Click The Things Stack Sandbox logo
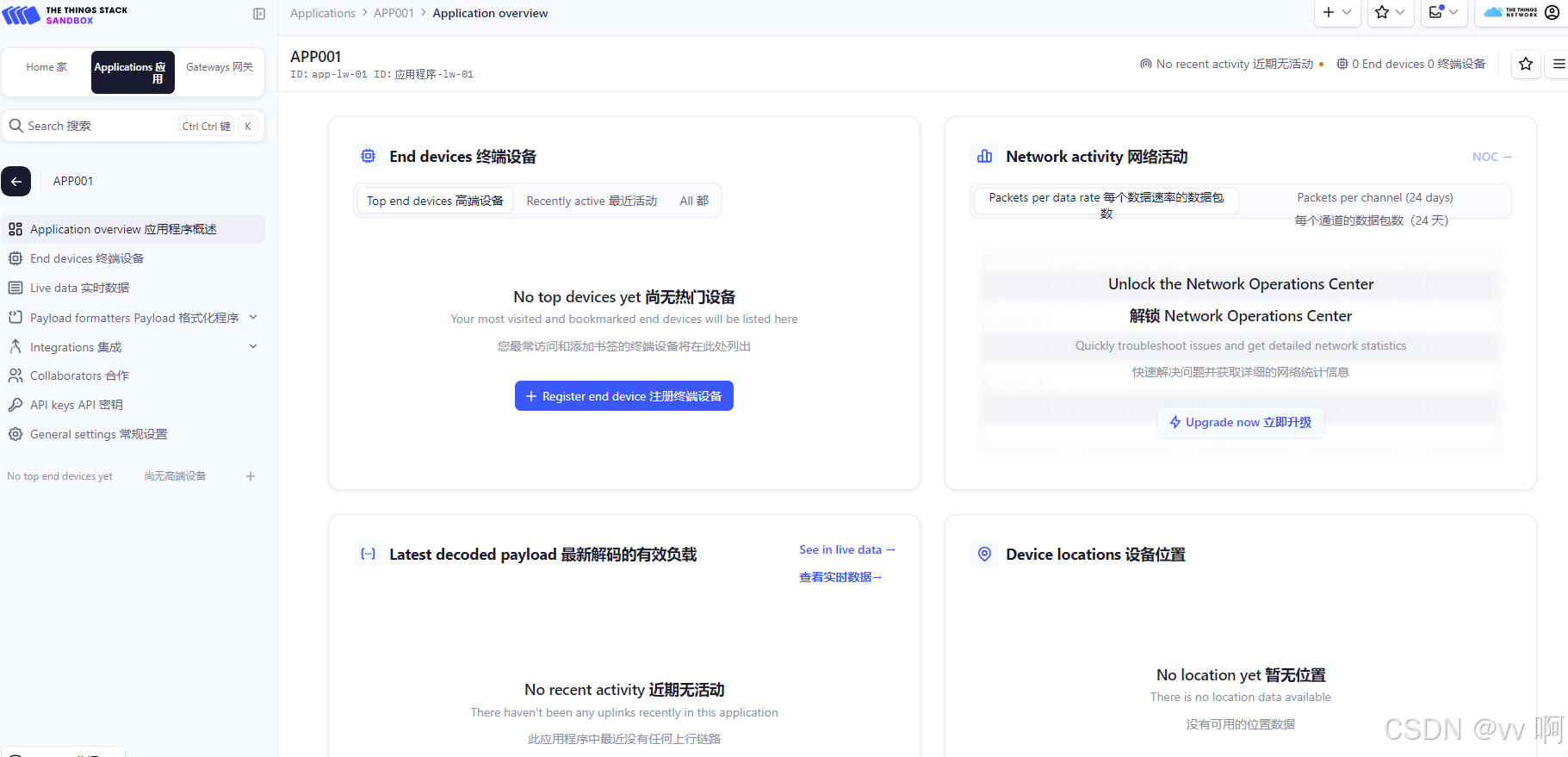Image resolution: width=1568 pixels, height=757 pixels. [65, 15]
